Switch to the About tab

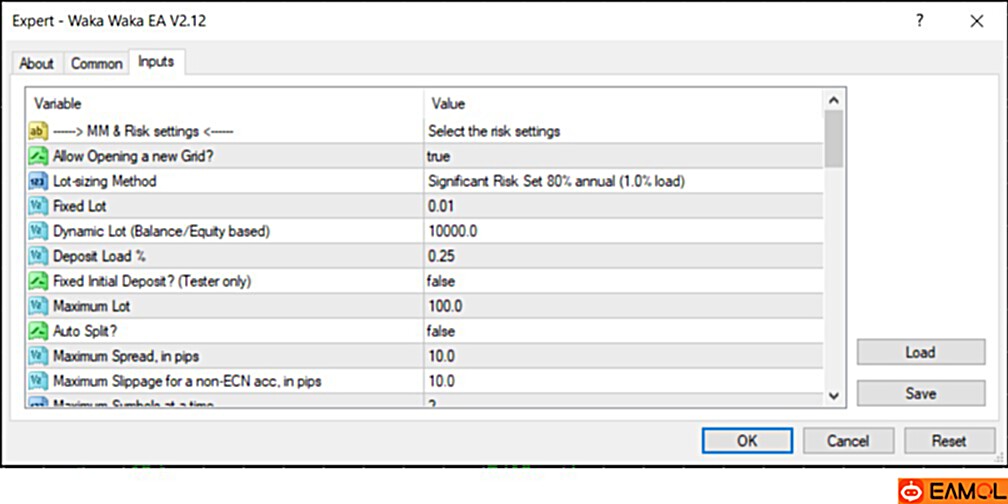point(37,64)
